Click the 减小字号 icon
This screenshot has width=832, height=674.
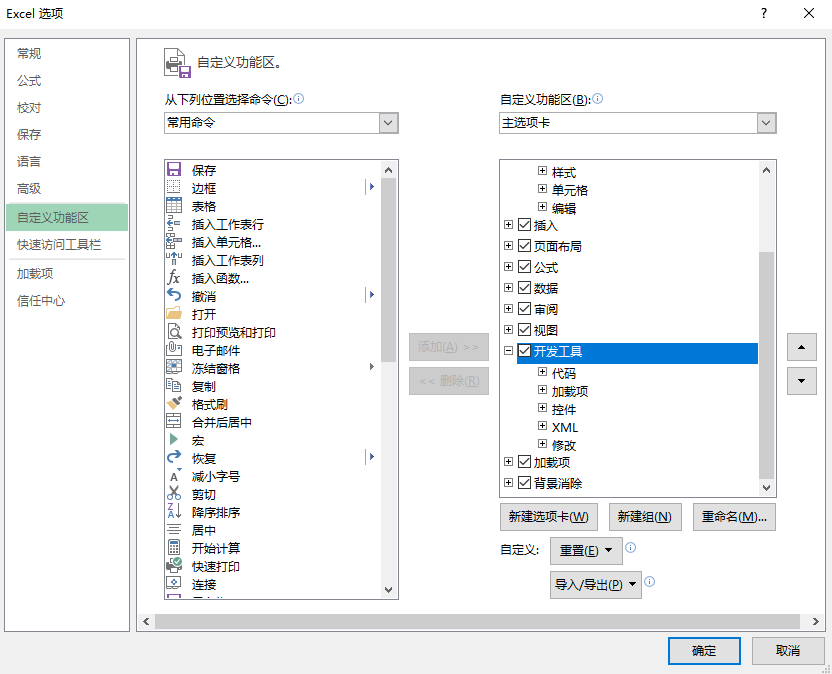[174, 476]
